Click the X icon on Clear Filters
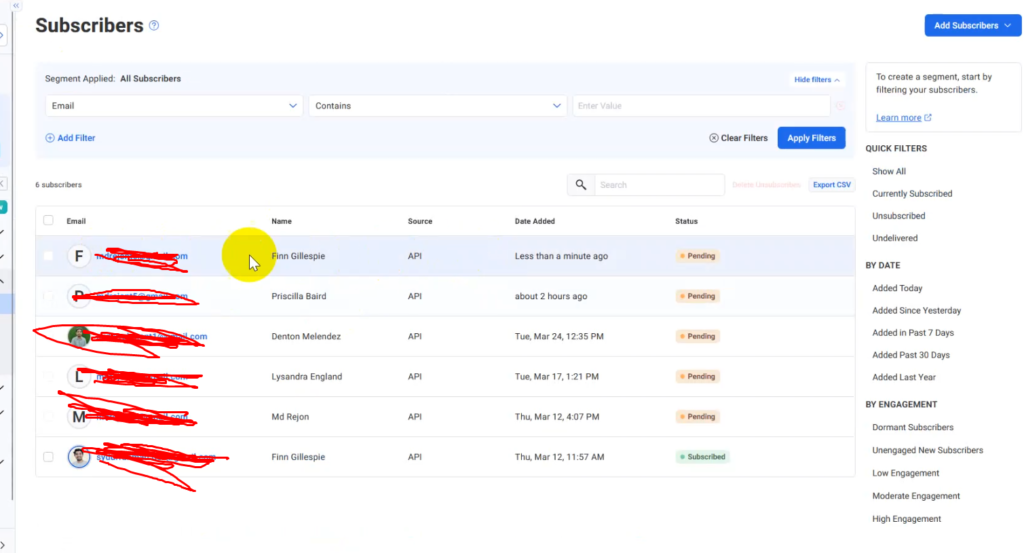 pos(713,138)
